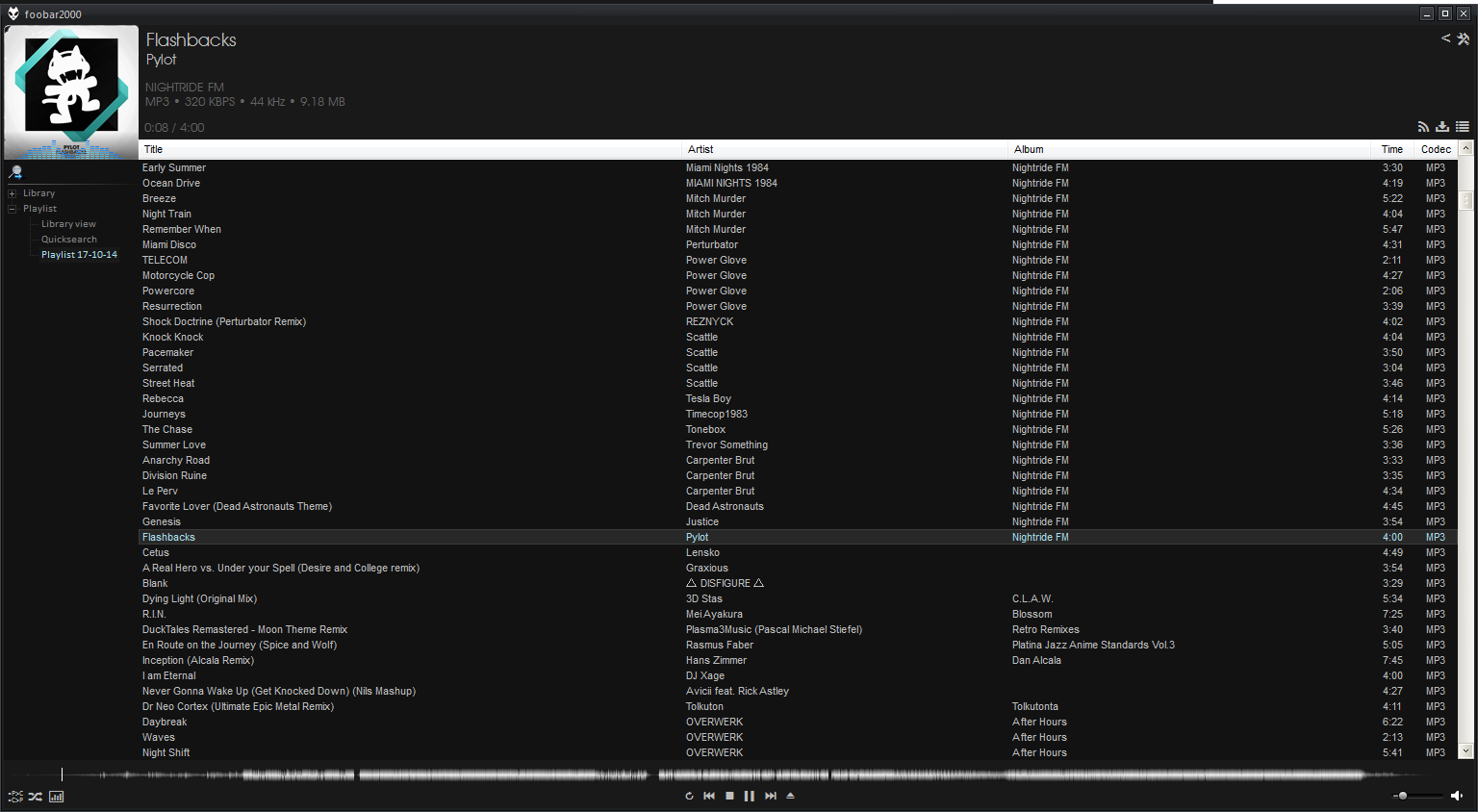Pause the current song

[x=750, y=796]
